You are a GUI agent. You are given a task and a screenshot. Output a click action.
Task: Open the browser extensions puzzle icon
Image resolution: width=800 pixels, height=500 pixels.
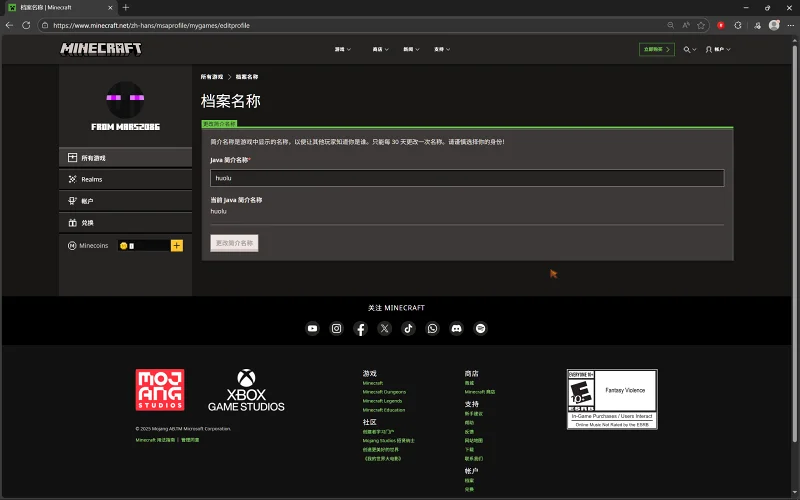[x=738, y=25]
